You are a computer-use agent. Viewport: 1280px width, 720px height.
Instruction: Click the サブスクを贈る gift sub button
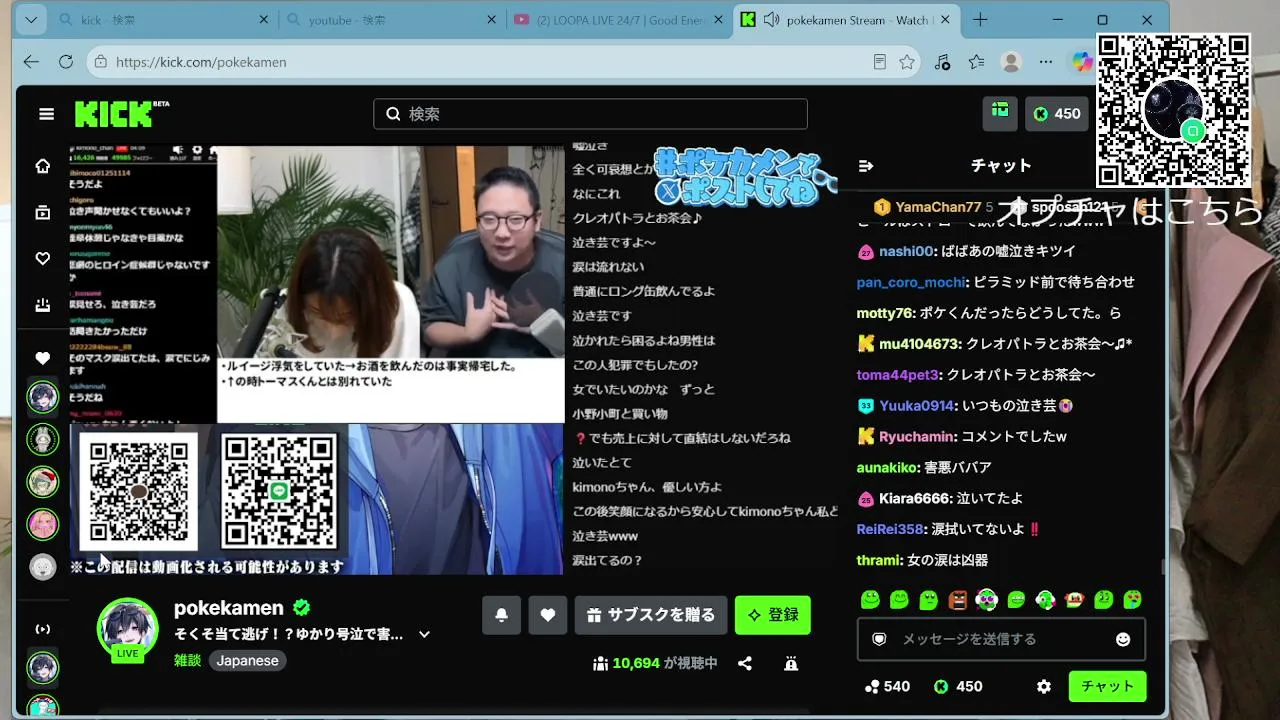[x=650, y=615]
